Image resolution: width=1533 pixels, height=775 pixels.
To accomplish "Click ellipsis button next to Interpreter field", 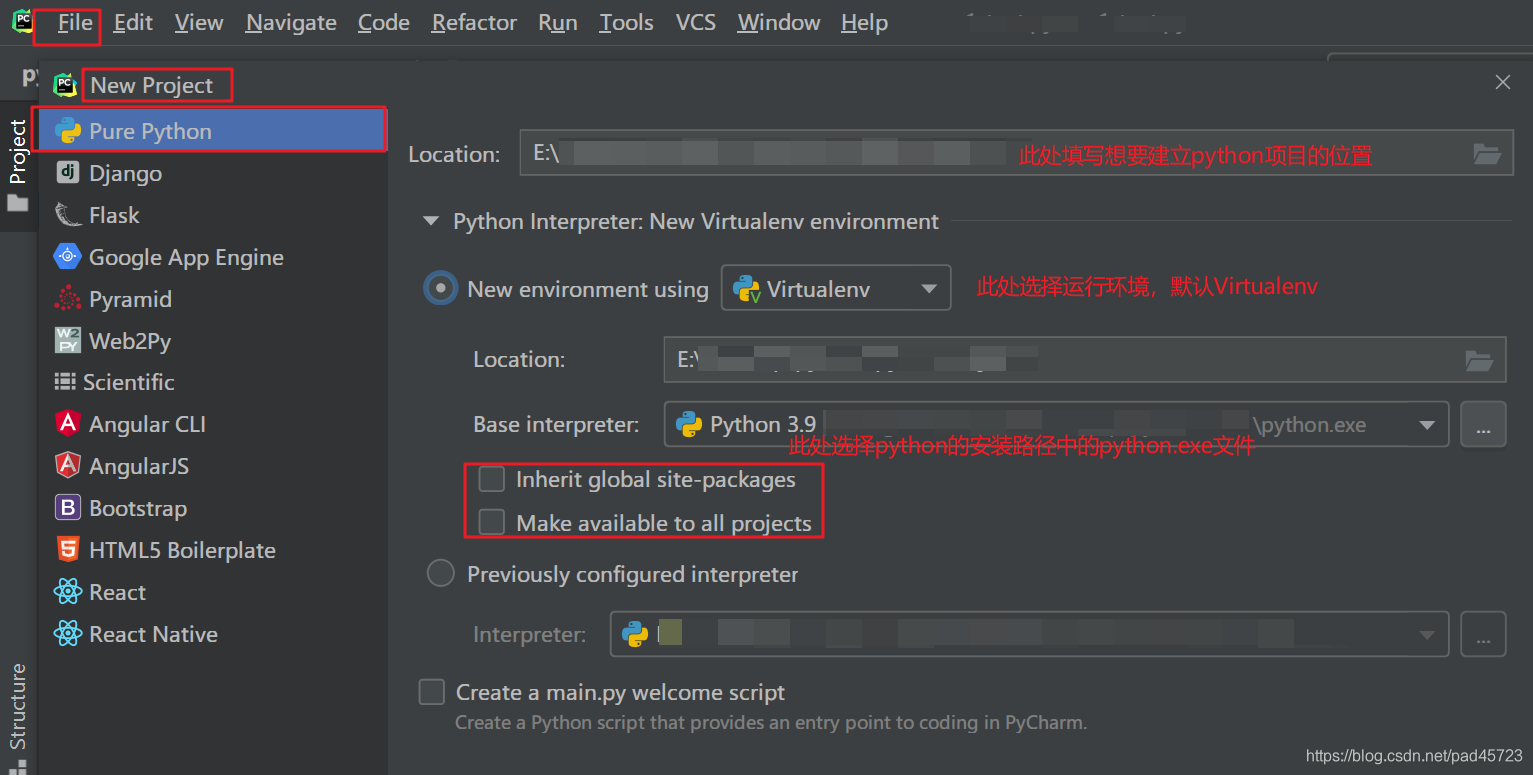I will [1483, 634].
